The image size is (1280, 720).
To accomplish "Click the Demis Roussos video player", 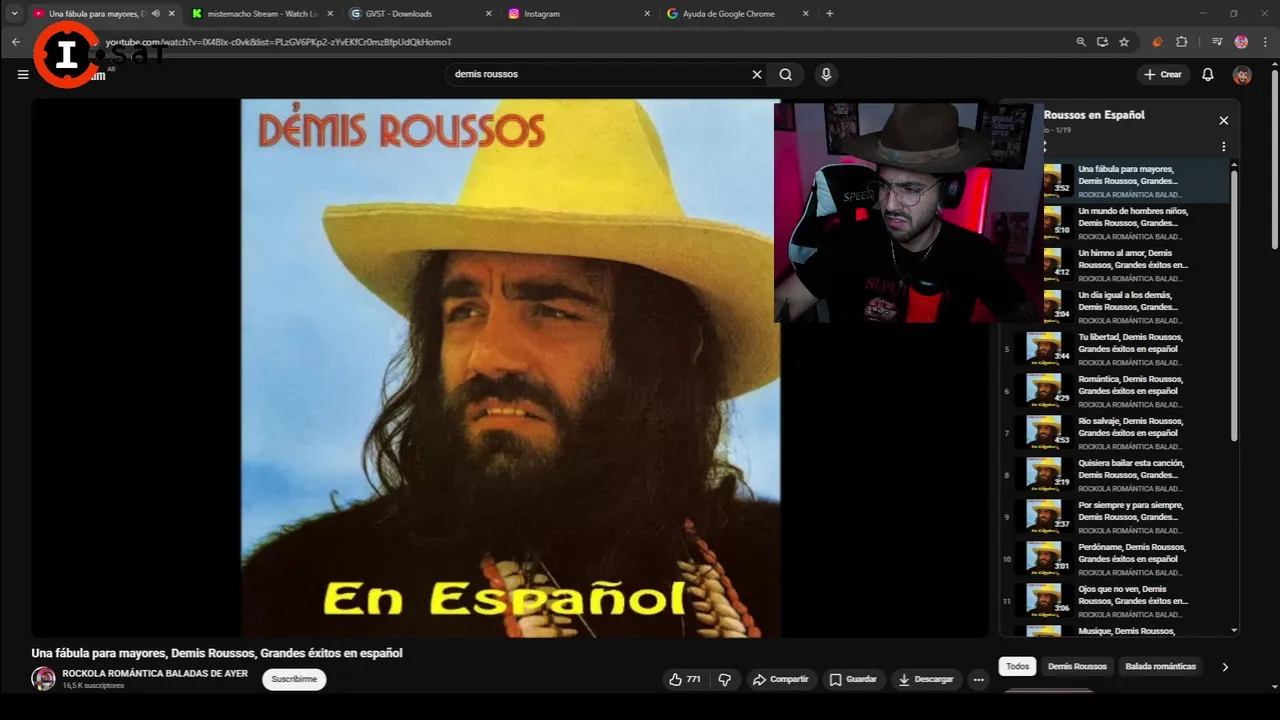I will (510, 368).
